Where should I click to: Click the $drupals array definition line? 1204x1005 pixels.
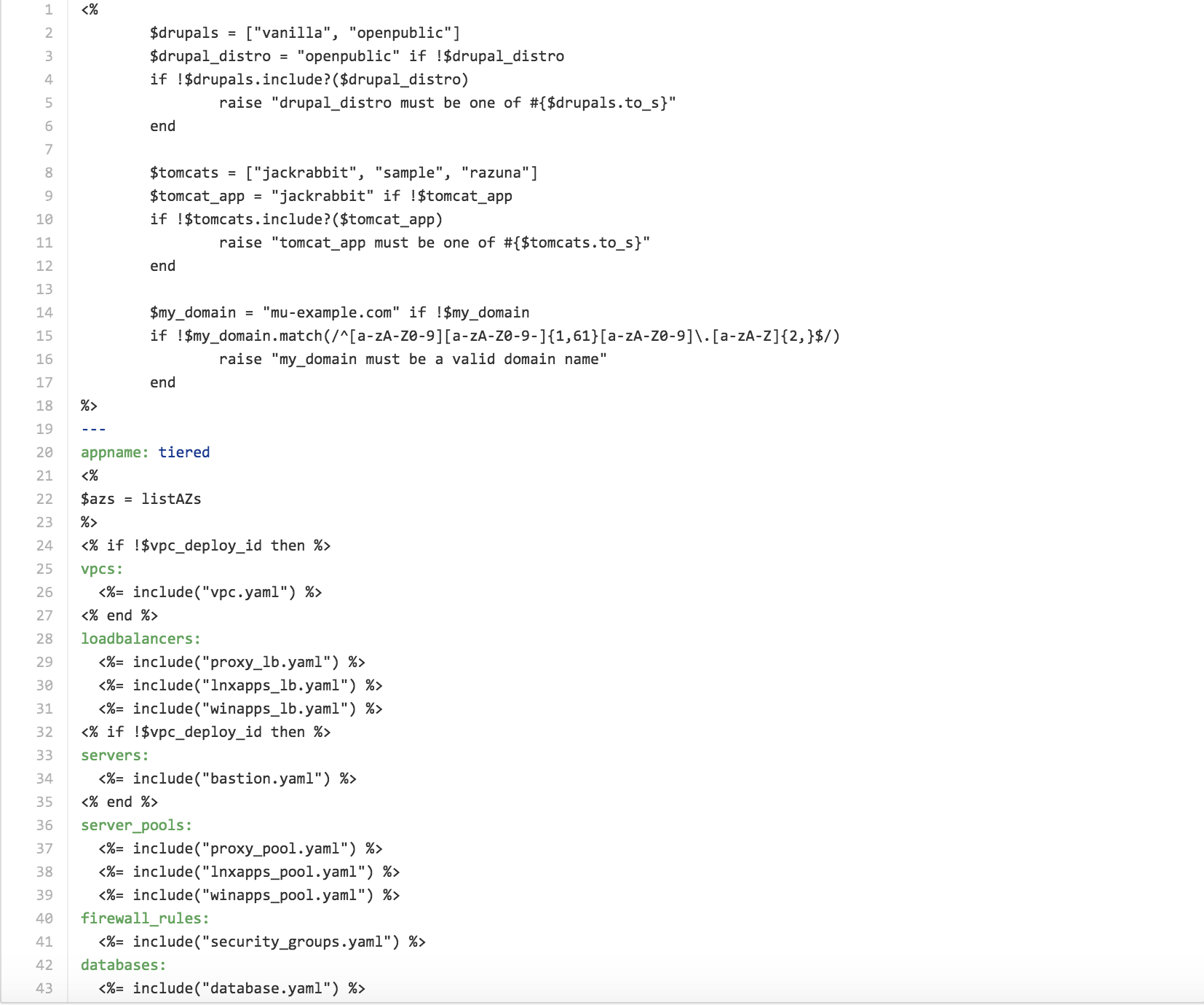point(304,33)
